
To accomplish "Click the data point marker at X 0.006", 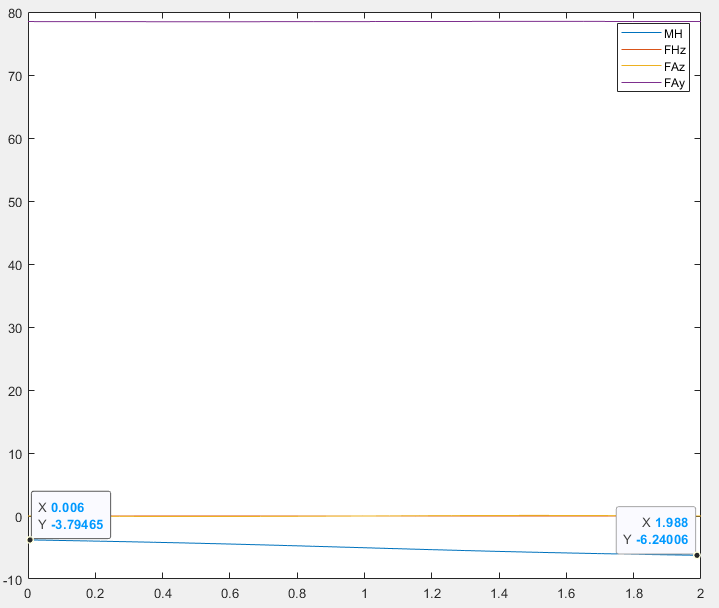I will point(30,540).
